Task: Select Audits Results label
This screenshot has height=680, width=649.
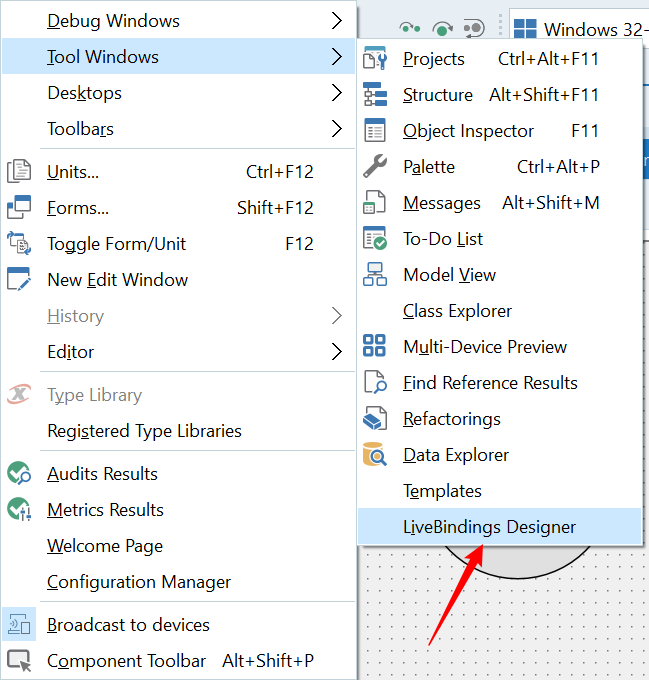Action: pyautogui.click(x=102, y=474)
